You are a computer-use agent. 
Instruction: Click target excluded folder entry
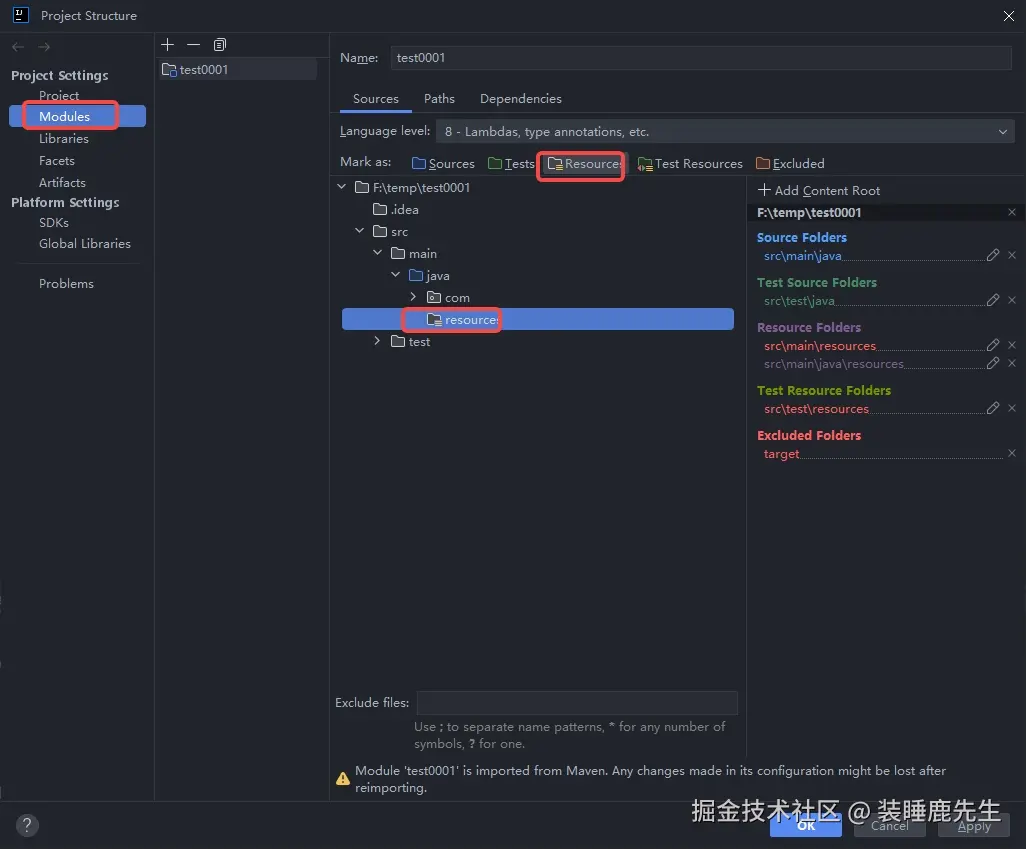[781, 454]
